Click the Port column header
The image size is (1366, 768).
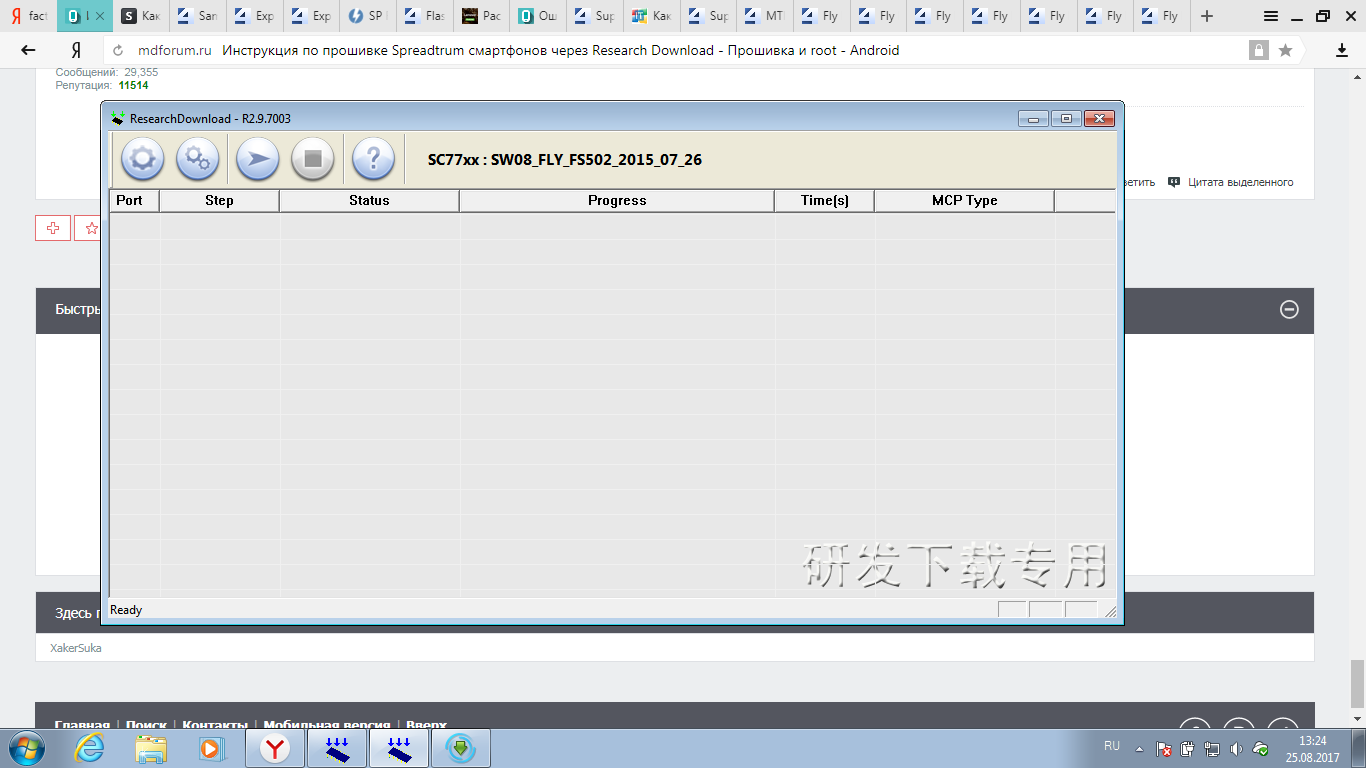[x=134, y=200]
